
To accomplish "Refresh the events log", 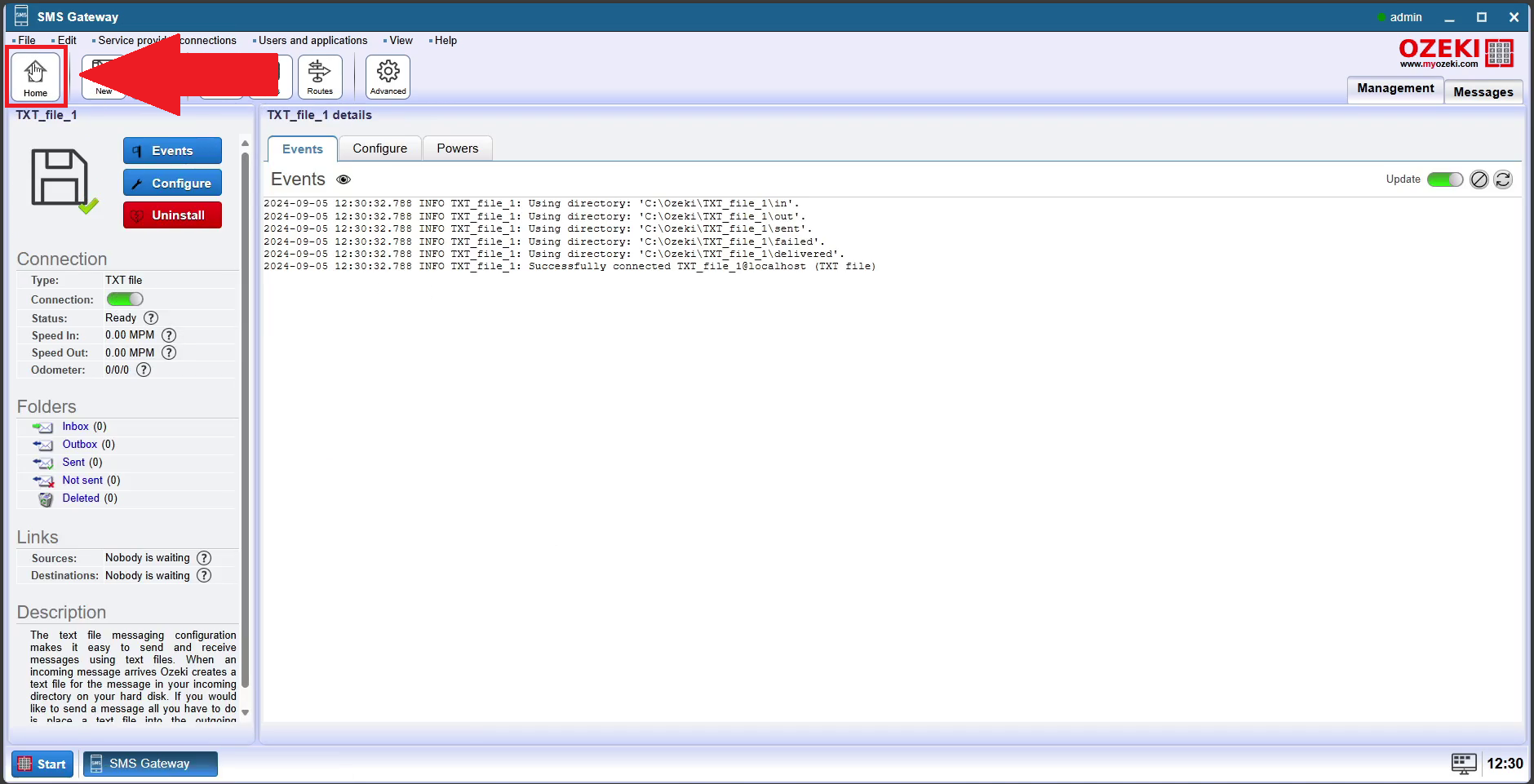I will tap(1503, 179).
